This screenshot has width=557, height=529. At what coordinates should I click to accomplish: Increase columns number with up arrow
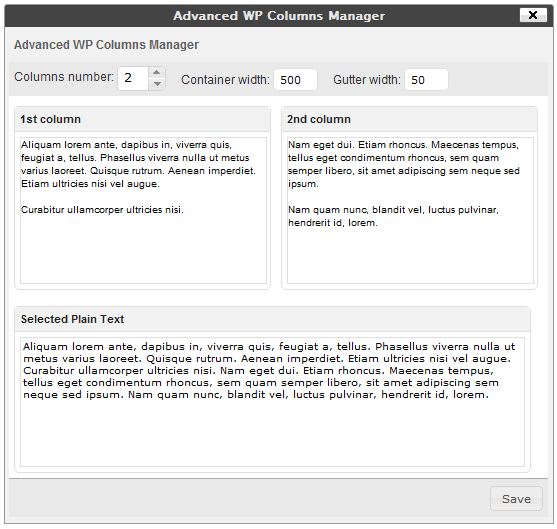click(x=156, y=72)
